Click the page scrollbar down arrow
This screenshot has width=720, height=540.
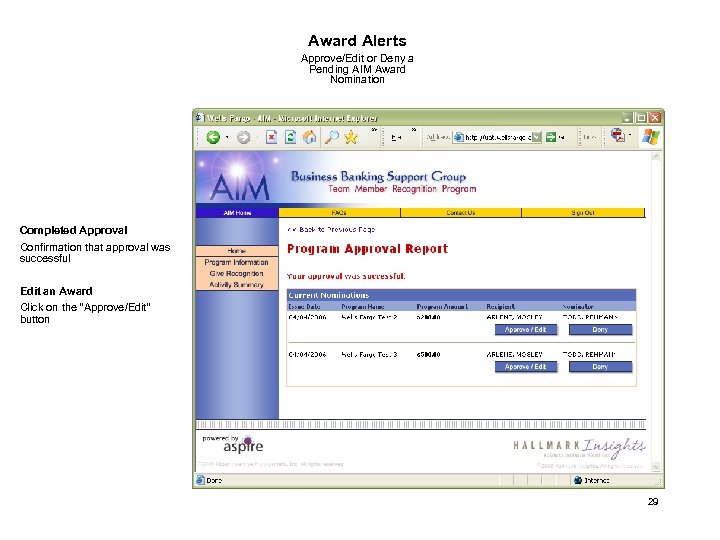pyautogui.click(x=656, y=466)
